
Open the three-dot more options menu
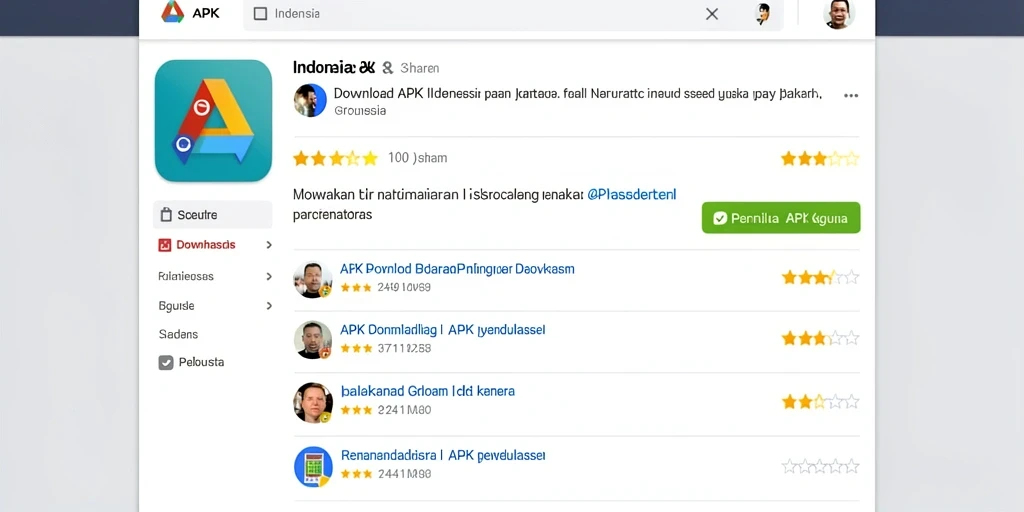coord(850,95)
